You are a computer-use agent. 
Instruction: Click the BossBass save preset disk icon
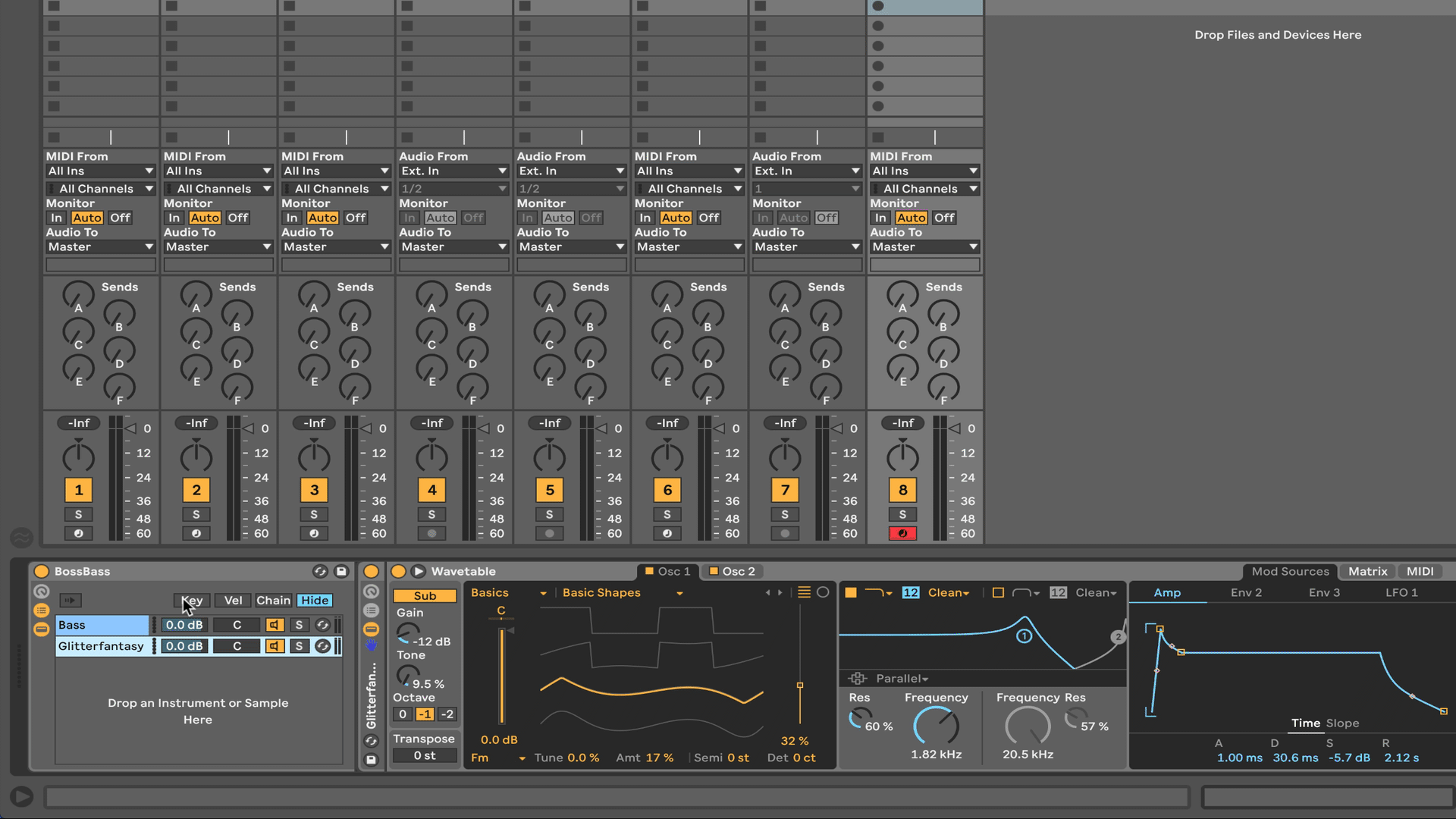341,571
